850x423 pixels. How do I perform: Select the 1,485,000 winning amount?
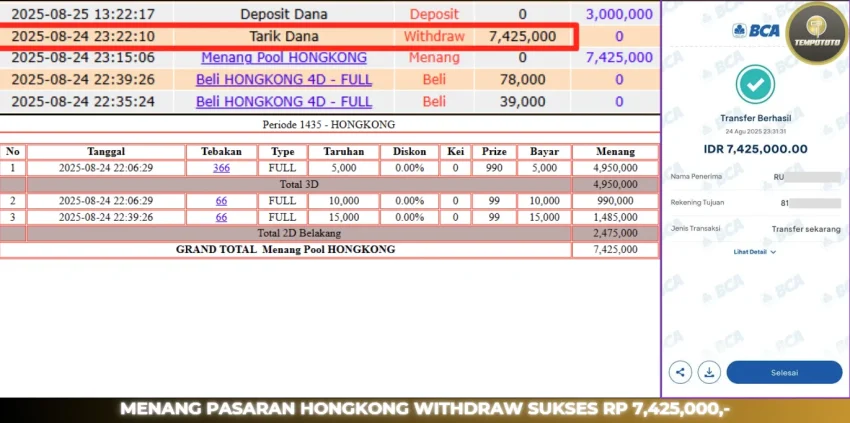(x=615, y=217)
